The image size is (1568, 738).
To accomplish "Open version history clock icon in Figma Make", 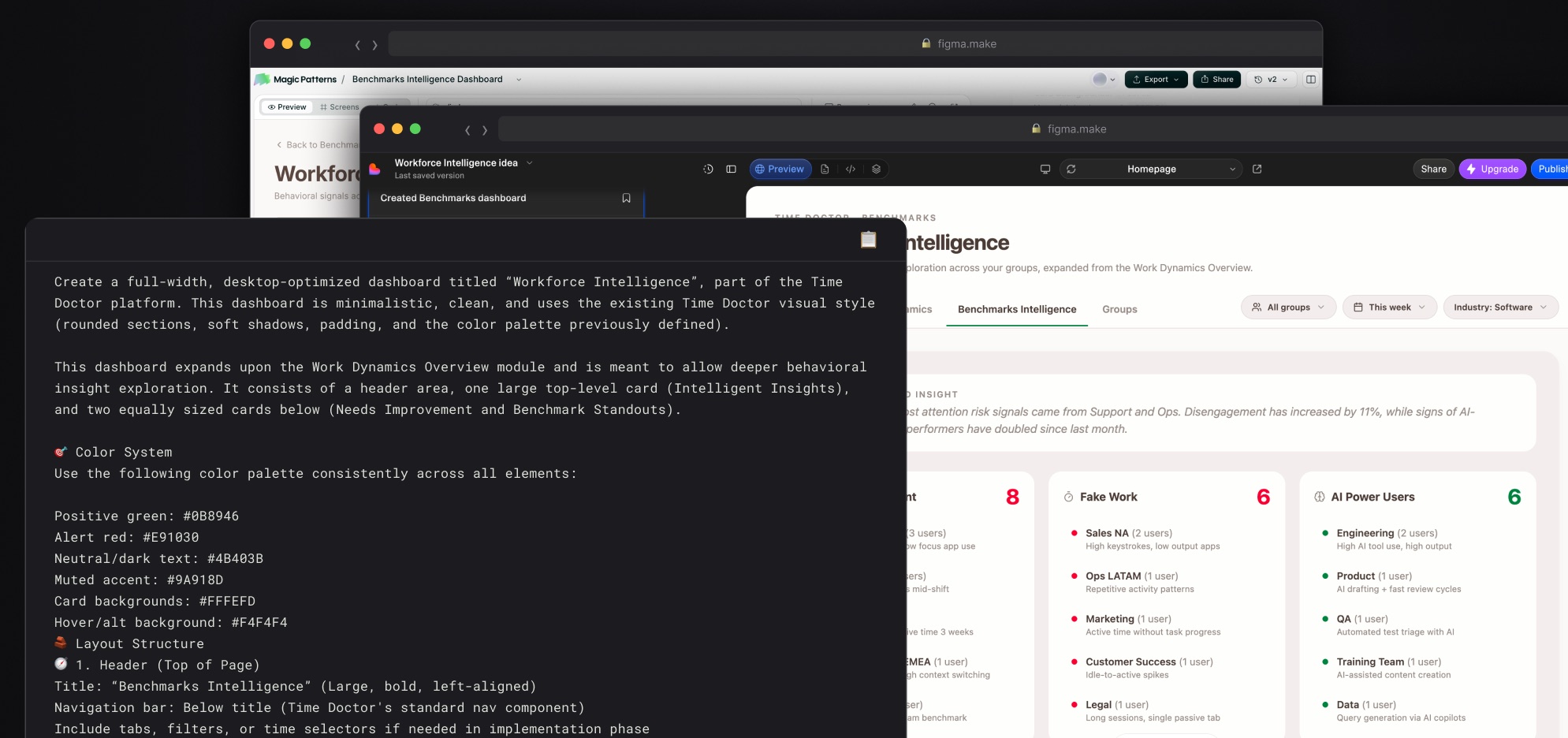I will (708, 169).
